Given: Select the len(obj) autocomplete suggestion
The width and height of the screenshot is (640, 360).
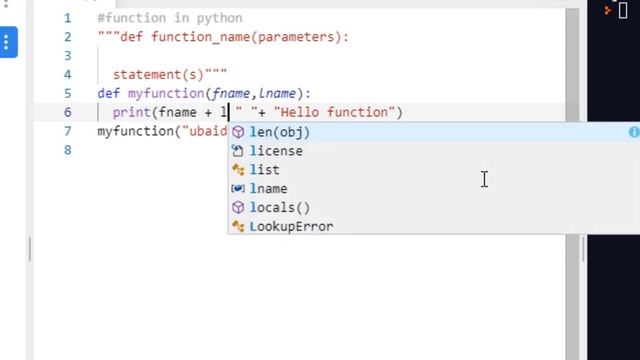Looking at the screenshot, I should tap(434, 132).
